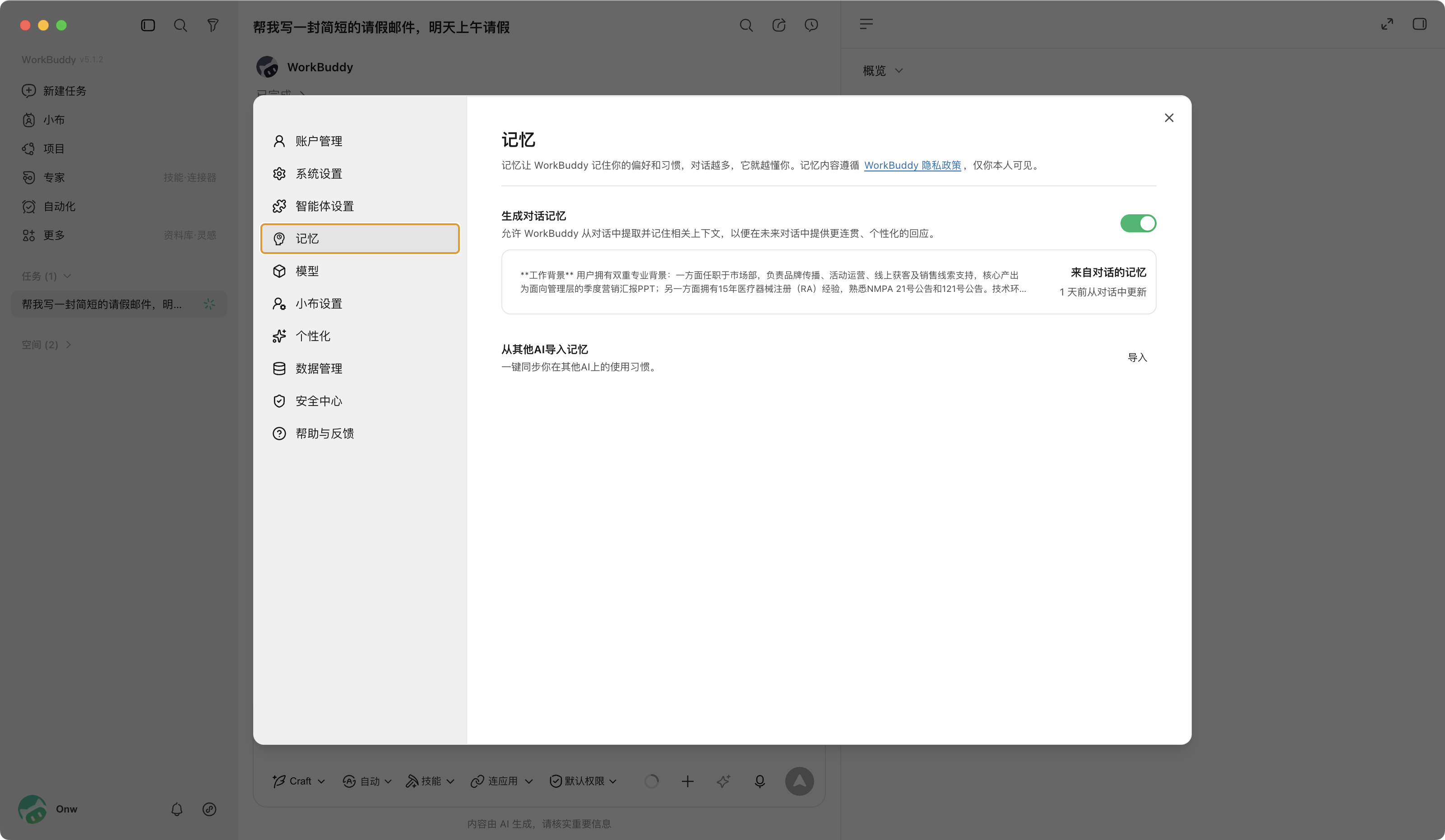Select the 记忆 settings item

(360, 239)
